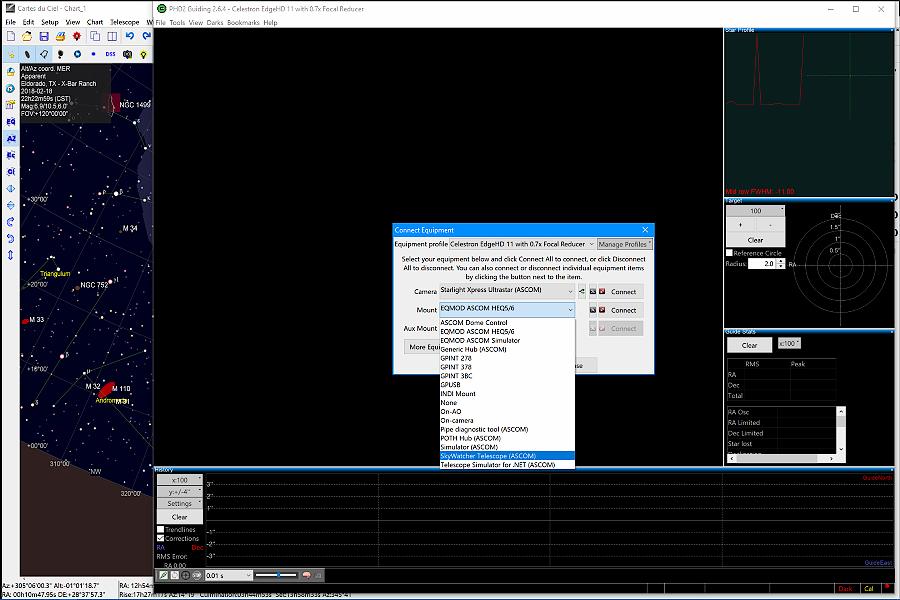Click the redo arrow in Cartes du Ciel

click(146, 36)
